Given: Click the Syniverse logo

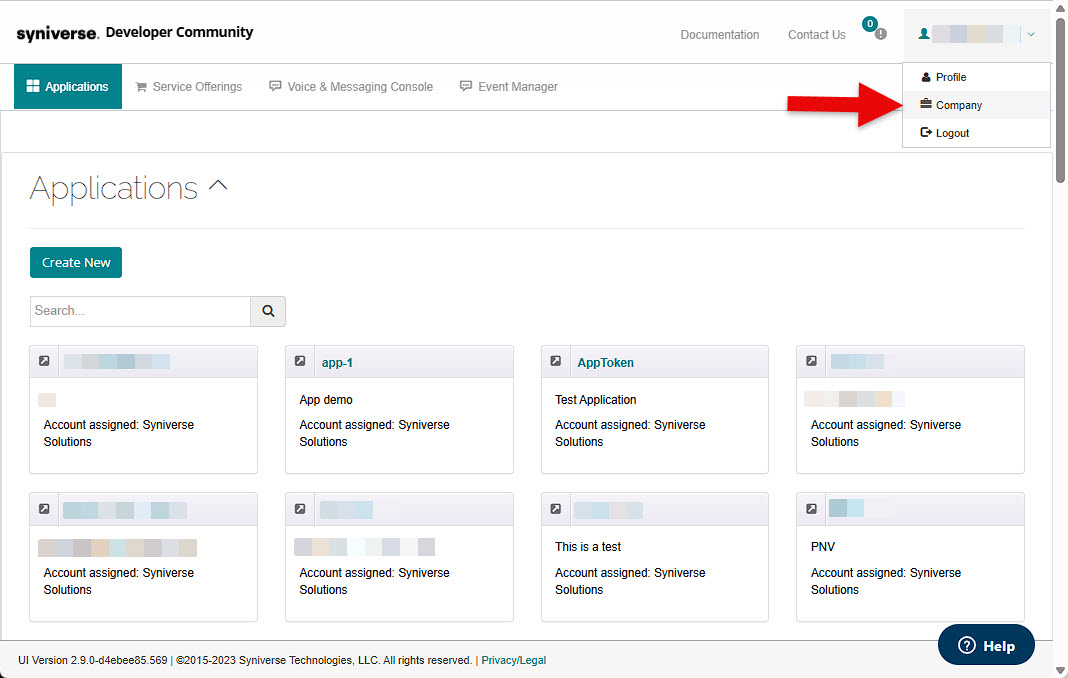Looking at the screenshot, I should (x=57, y=33).
